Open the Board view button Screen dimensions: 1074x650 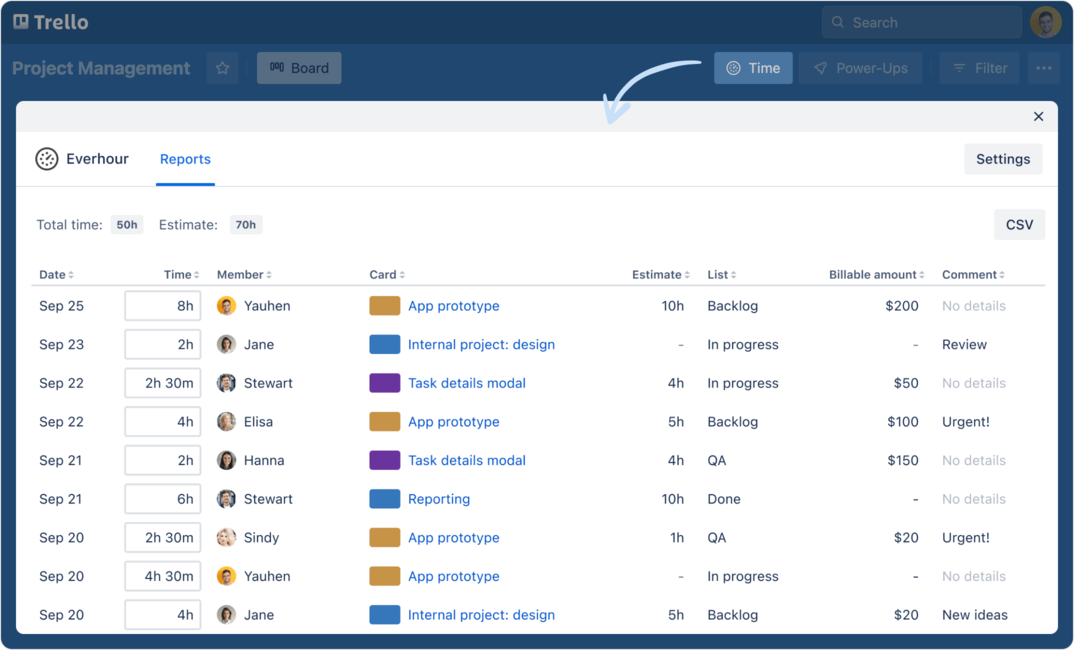coord(299,68)
